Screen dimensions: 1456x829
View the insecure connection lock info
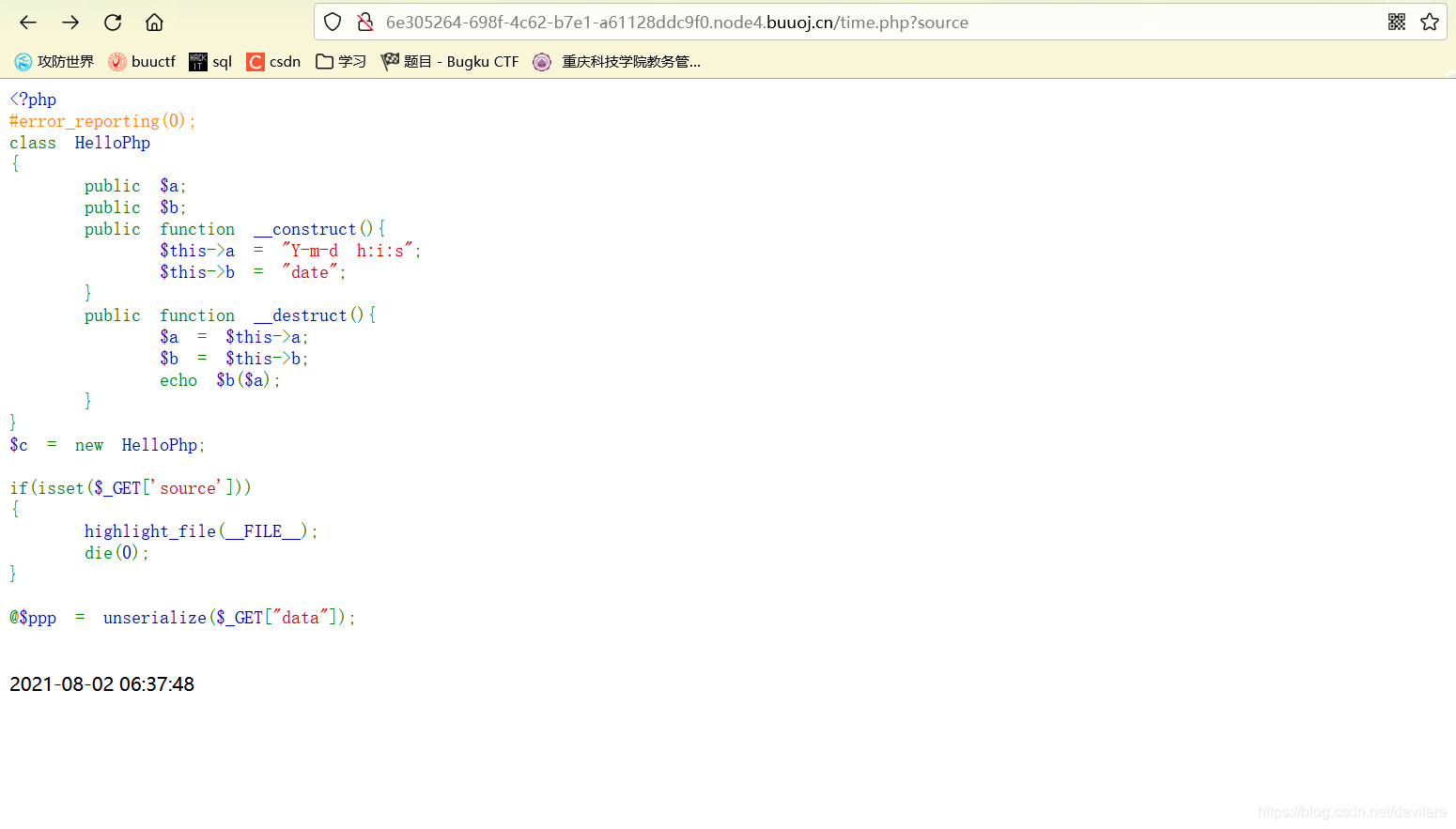tap(365, 22)
